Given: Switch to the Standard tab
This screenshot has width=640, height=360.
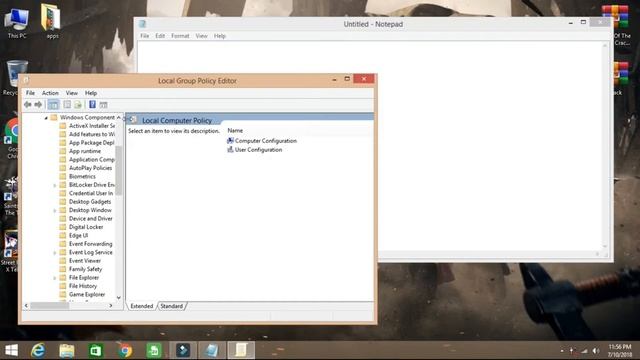Looking at the screenshot, I should click(x=171, y=306).
